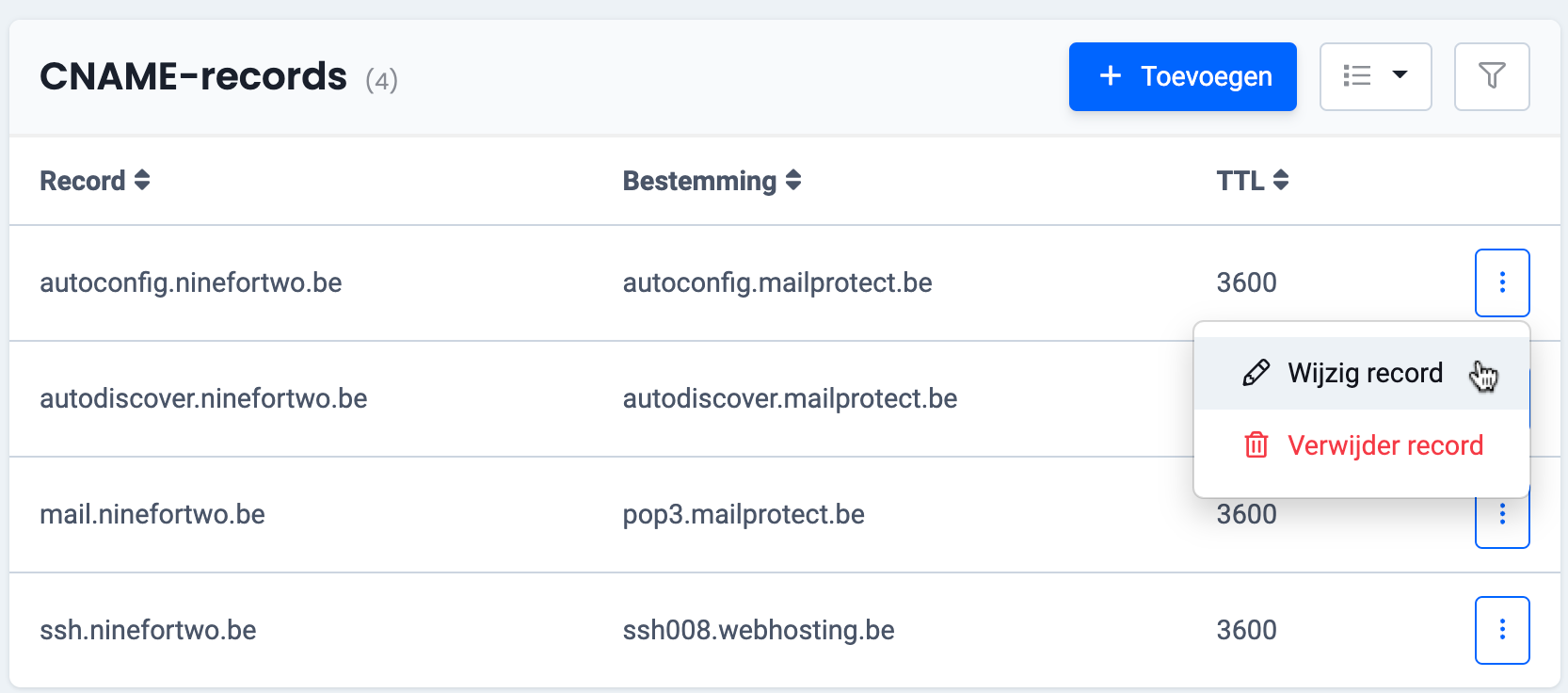1568x693 pixels.
Task: Sort by Bestemming column arrows
Action: pos(793,180)
